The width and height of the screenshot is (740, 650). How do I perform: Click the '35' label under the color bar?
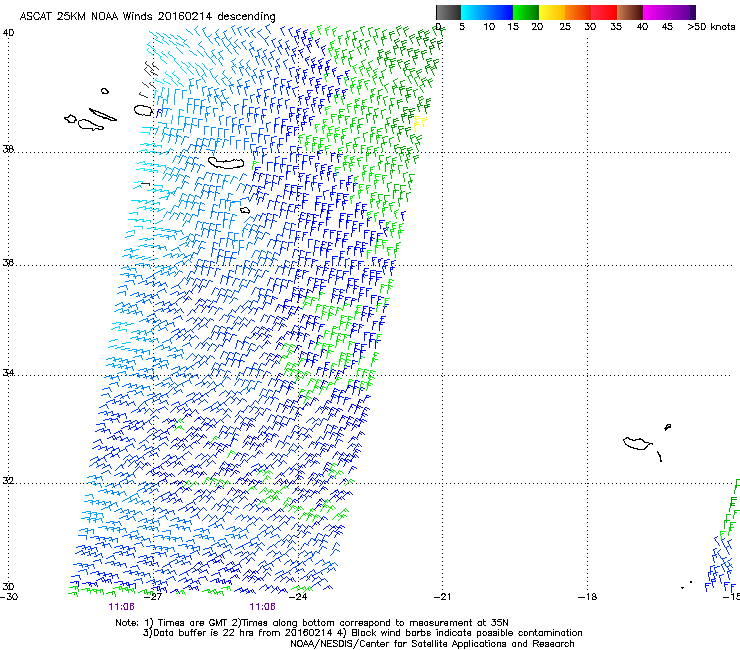[x=616, y=27]
